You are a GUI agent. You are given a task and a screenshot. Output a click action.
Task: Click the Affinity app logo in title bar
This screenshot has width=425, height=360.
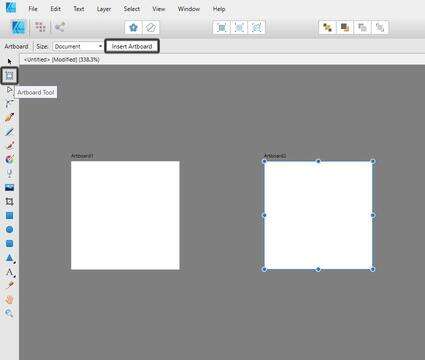click(x=10, y=7)
